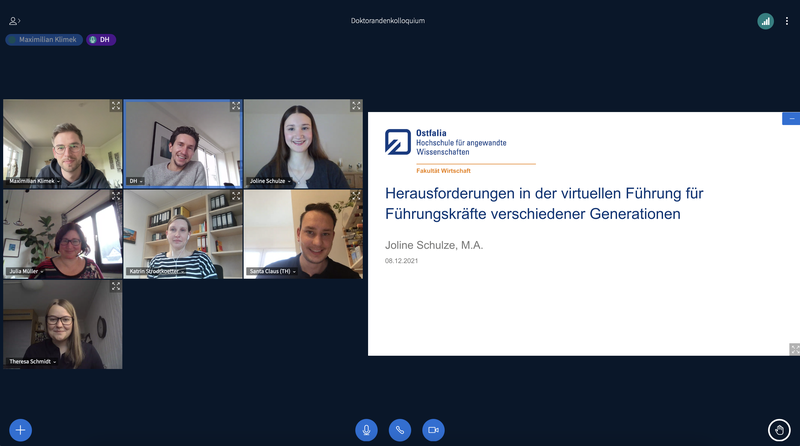Fullscreen Katrin Strodtkoetter's webcam tile

click(236, 196)
